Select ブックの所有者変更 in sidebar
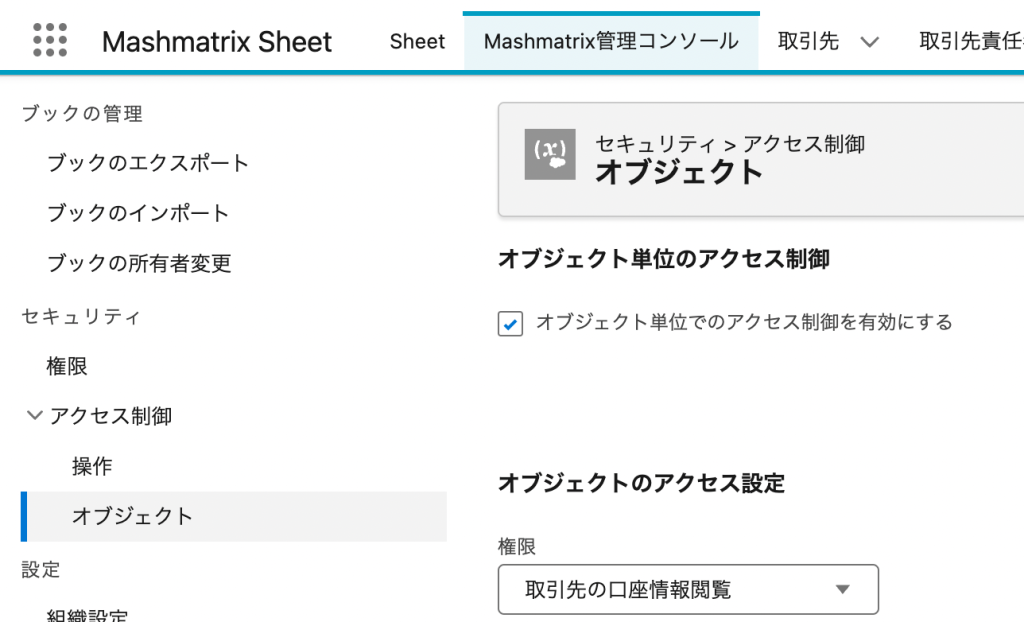The width and height of the screenshot is (1024, 622). click(139, 263)
